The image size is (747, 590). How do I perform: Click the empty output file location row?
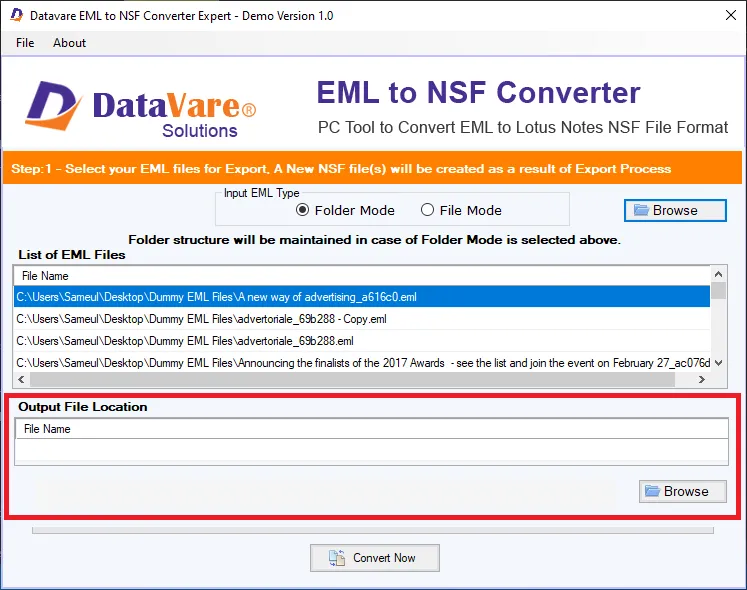pyautogui.click(x=371, y=451)
